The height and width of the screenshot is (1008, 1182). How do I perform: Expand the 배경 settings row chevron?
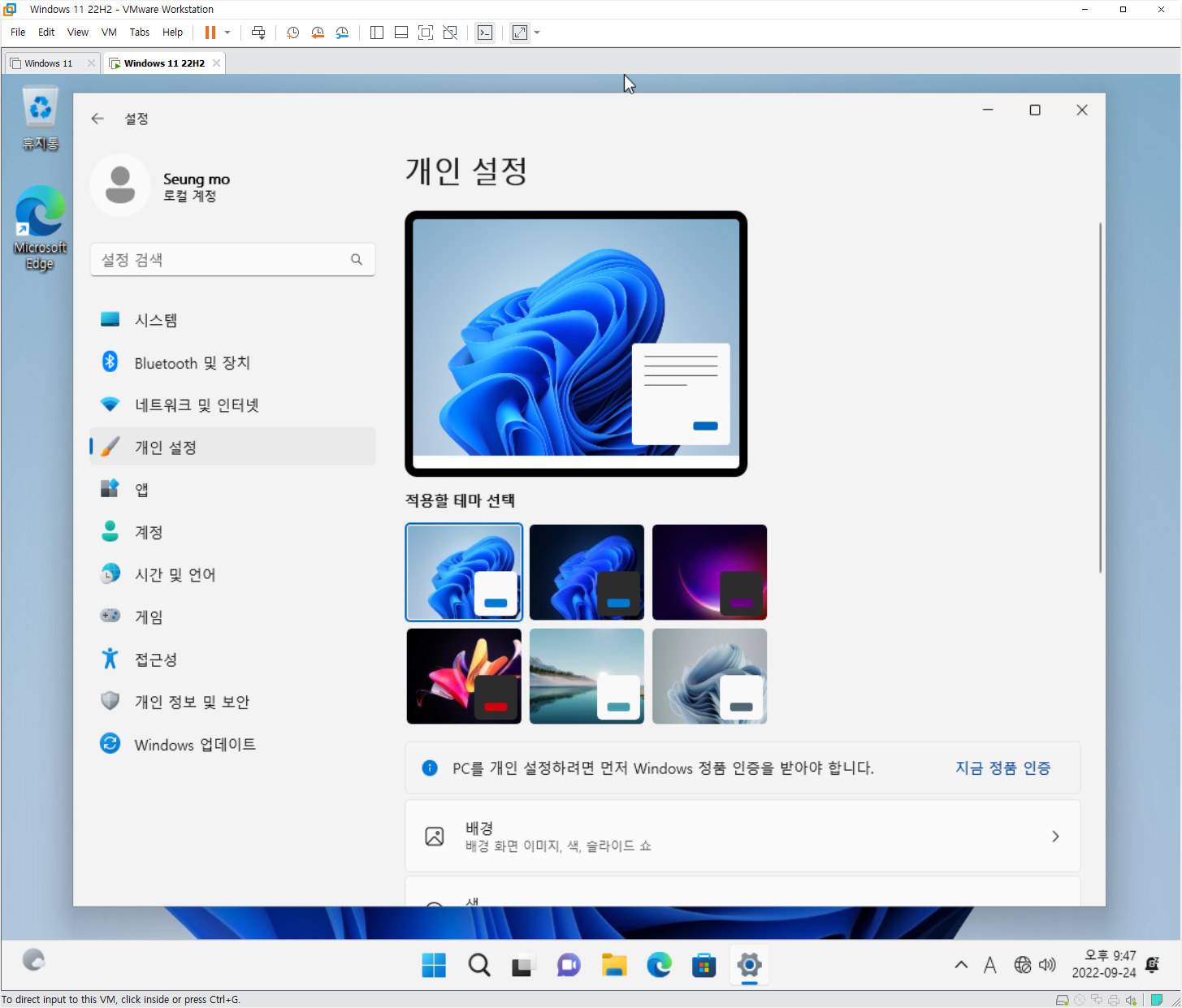(1055, 836)
